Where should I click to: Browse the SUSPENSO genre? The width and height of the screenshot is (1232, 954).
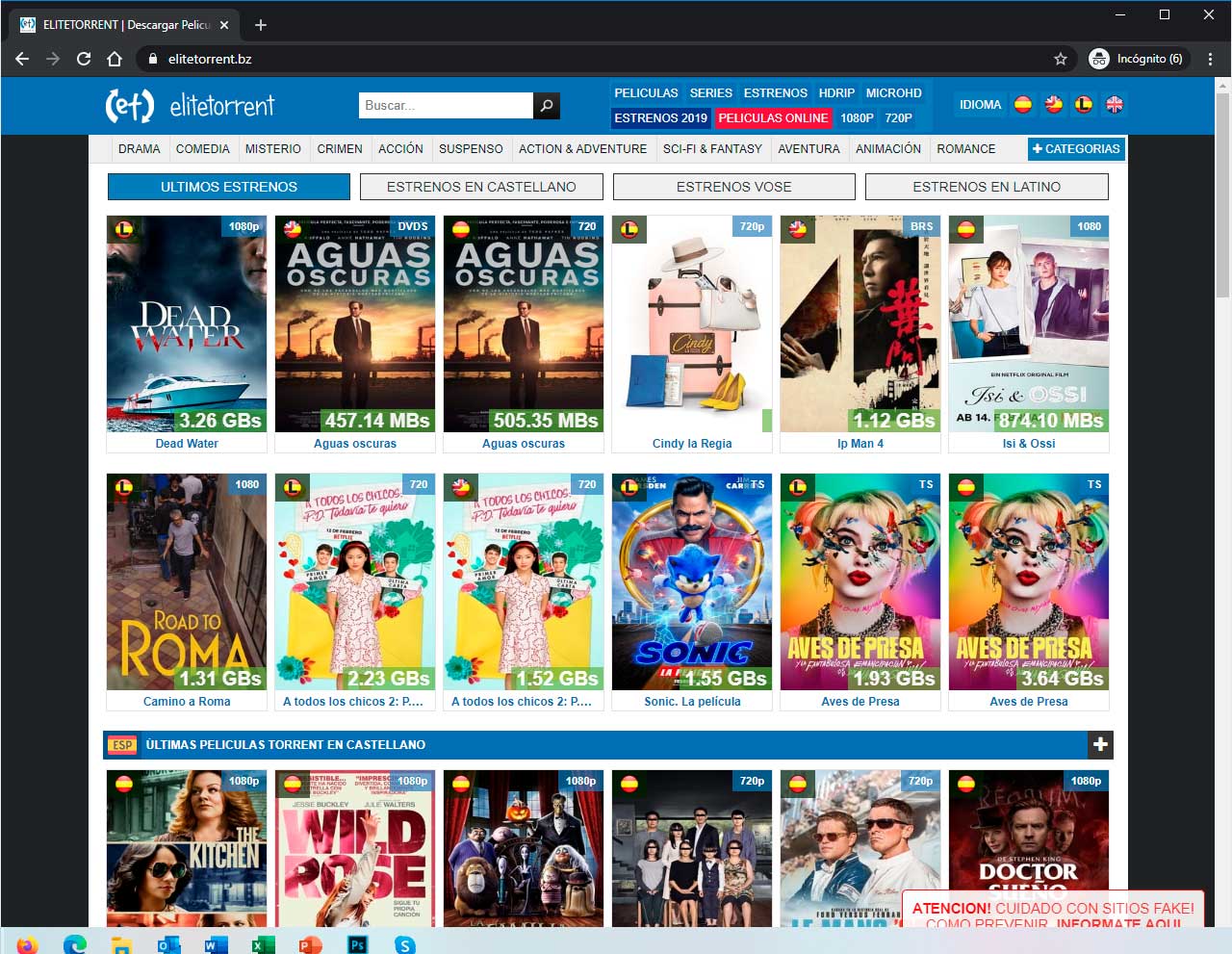471,149
